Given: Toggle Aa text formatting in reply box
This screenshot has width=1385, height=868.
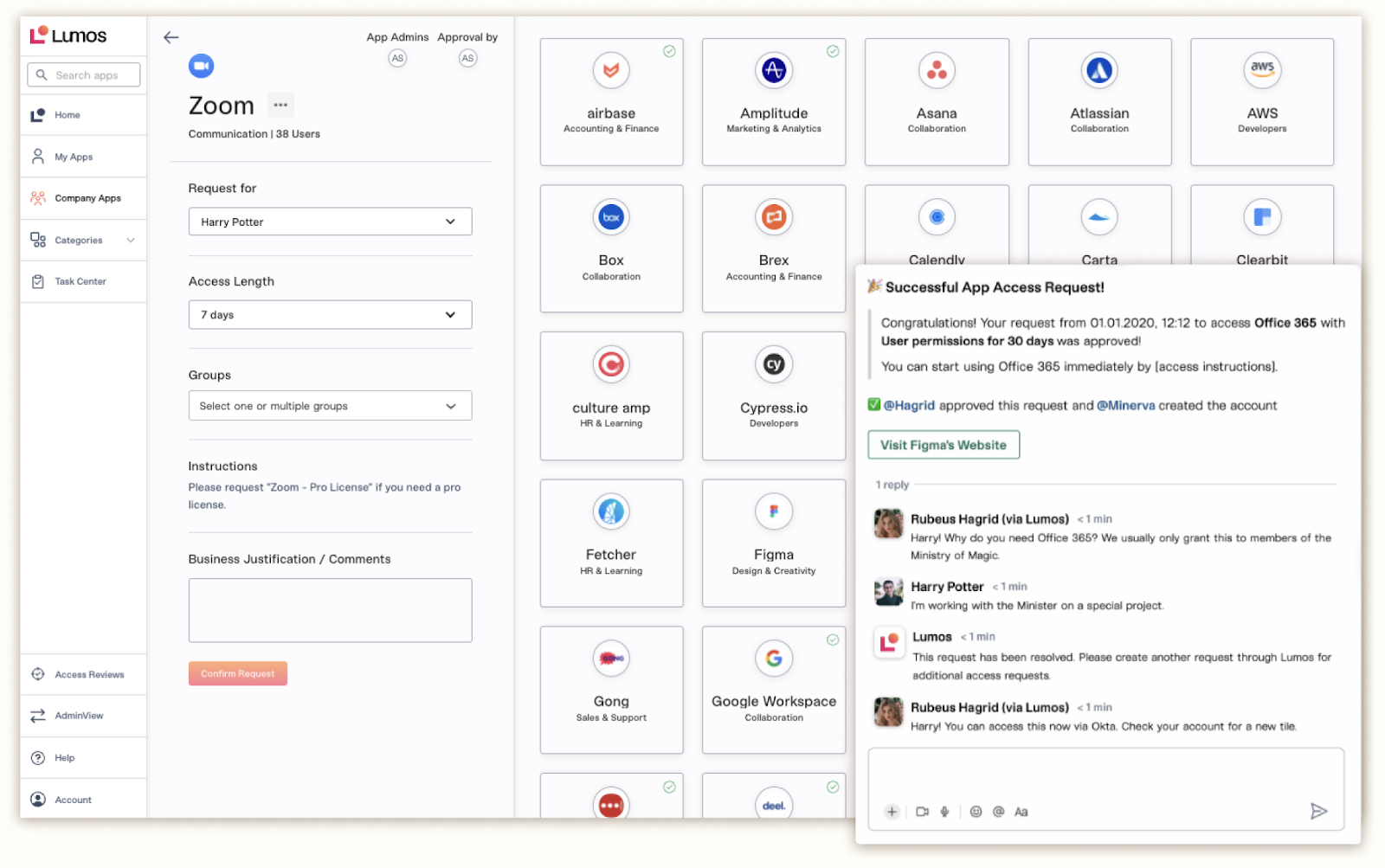Looking at the screenshot, I should (x=1021, y=812).
